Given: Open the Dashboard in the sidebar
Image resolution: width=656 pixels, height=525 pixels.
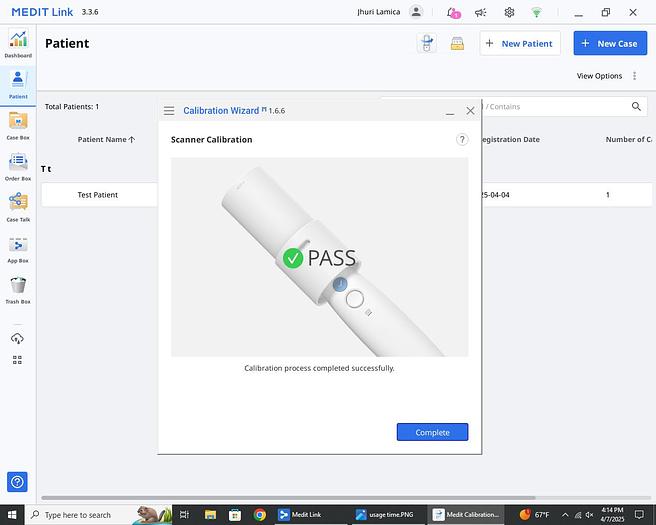Looking at the screenshot, I should click(x=18, y=43).
